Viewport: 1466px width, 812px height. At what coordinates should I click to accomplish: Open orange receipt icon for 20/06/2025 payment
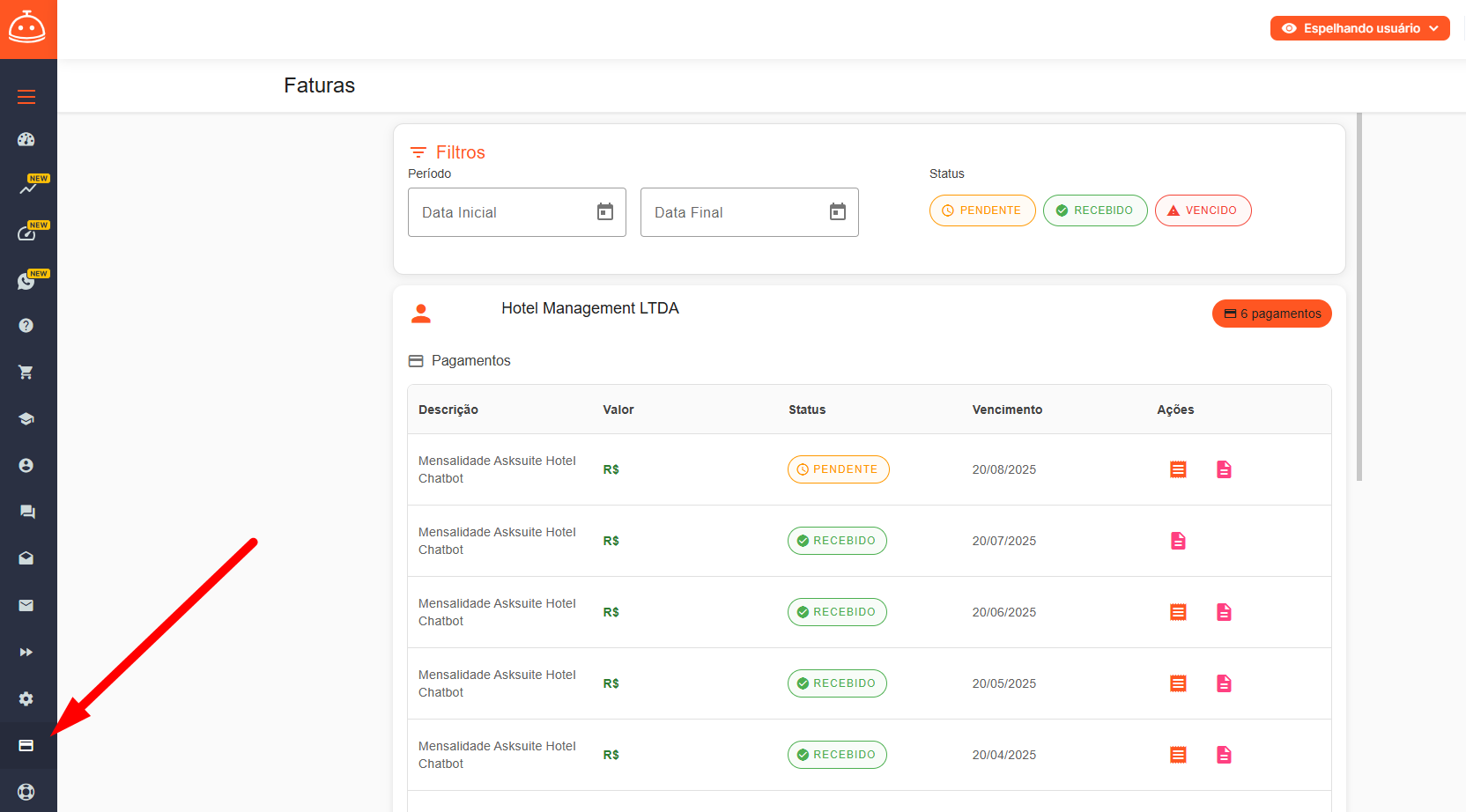pos(1178,612)
